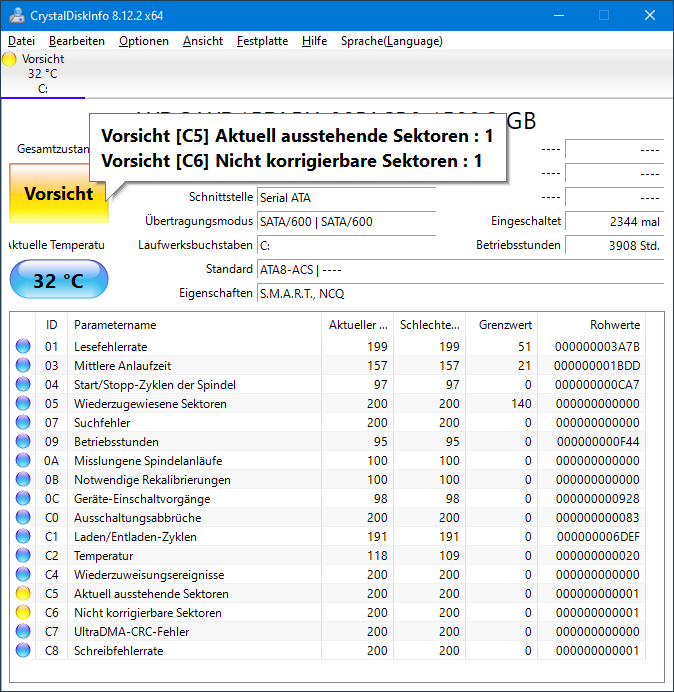Click the Gesamtzustand label
This screenshot has height=692, width=674.
tap(53, 149)
